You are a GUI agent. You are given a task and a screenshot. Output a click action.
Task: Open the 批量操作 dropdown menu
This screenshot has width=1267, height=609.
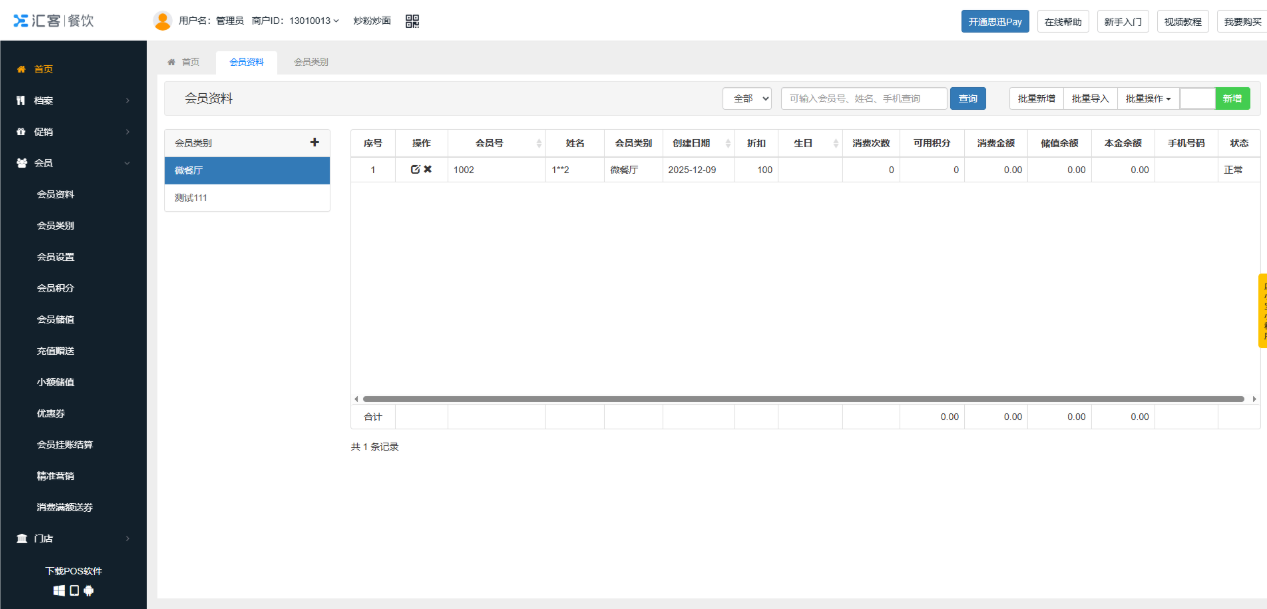[1148, 99]
